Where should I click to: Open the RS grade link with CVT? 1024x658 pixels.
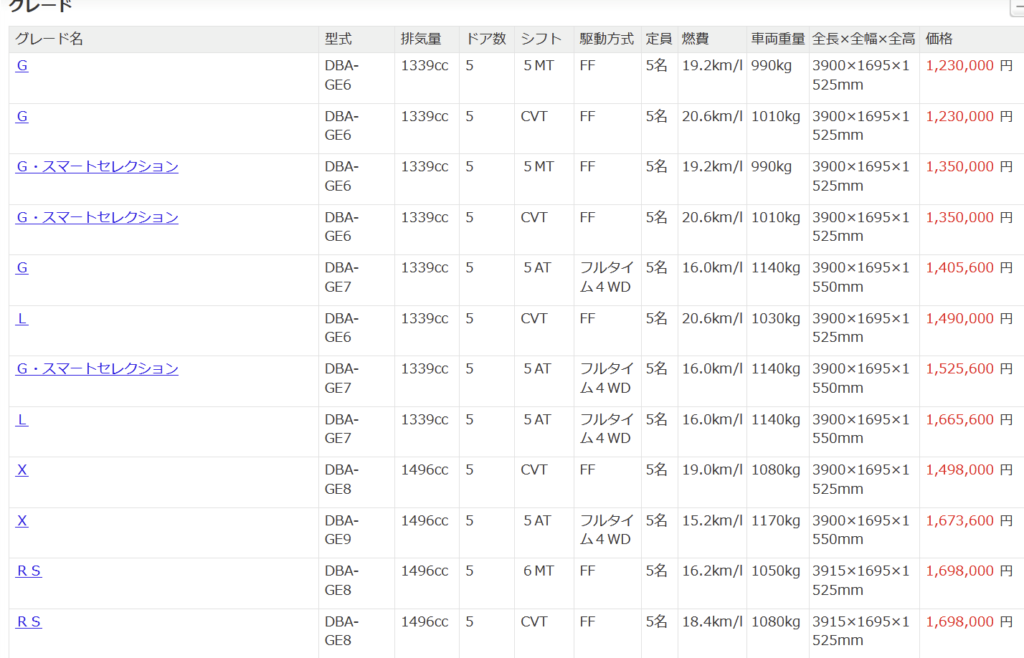click(29, 621)
